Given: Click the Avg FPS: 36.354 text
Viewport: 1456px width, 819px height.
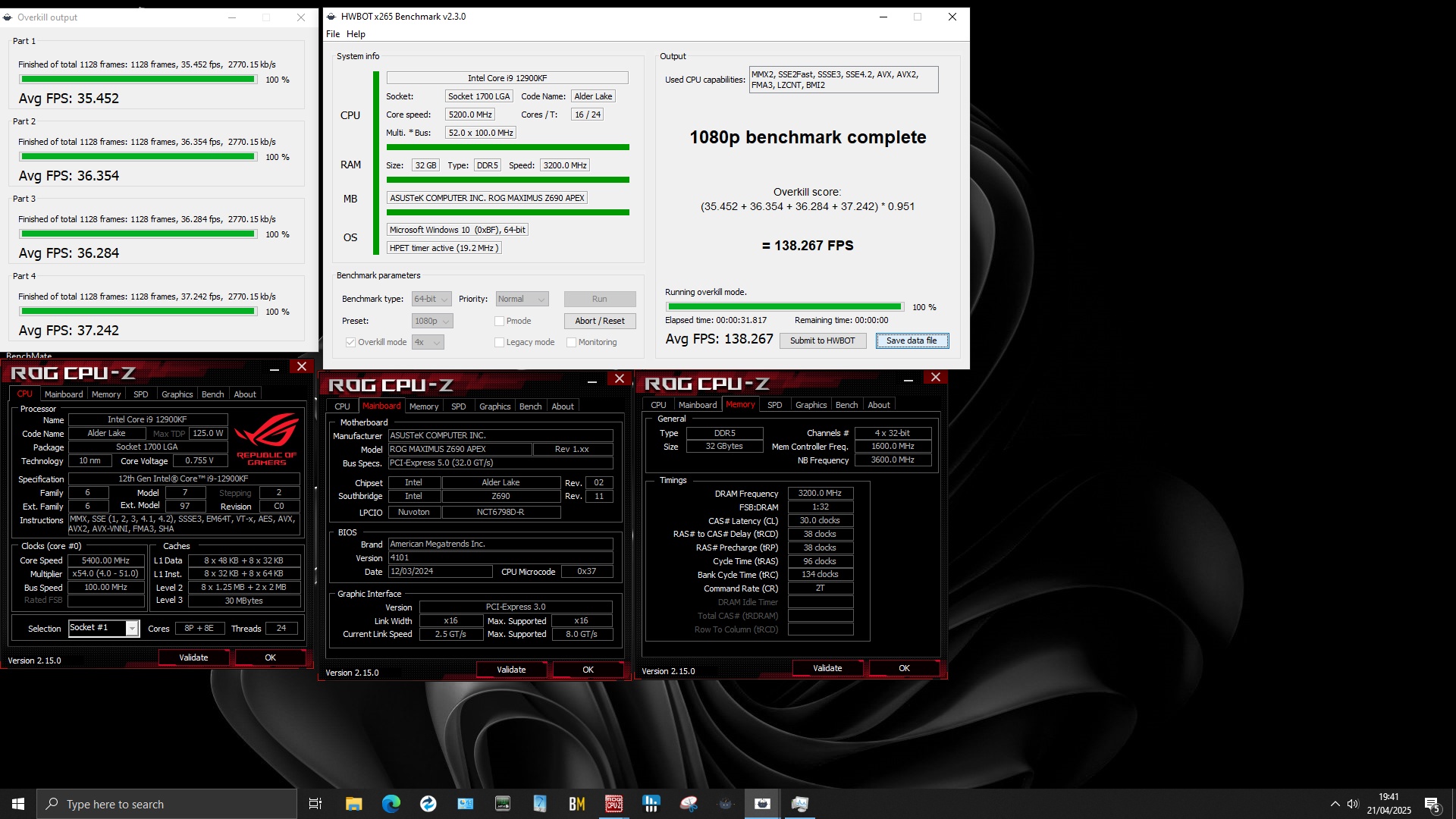Looking at the screenshot, I should 69,176.
